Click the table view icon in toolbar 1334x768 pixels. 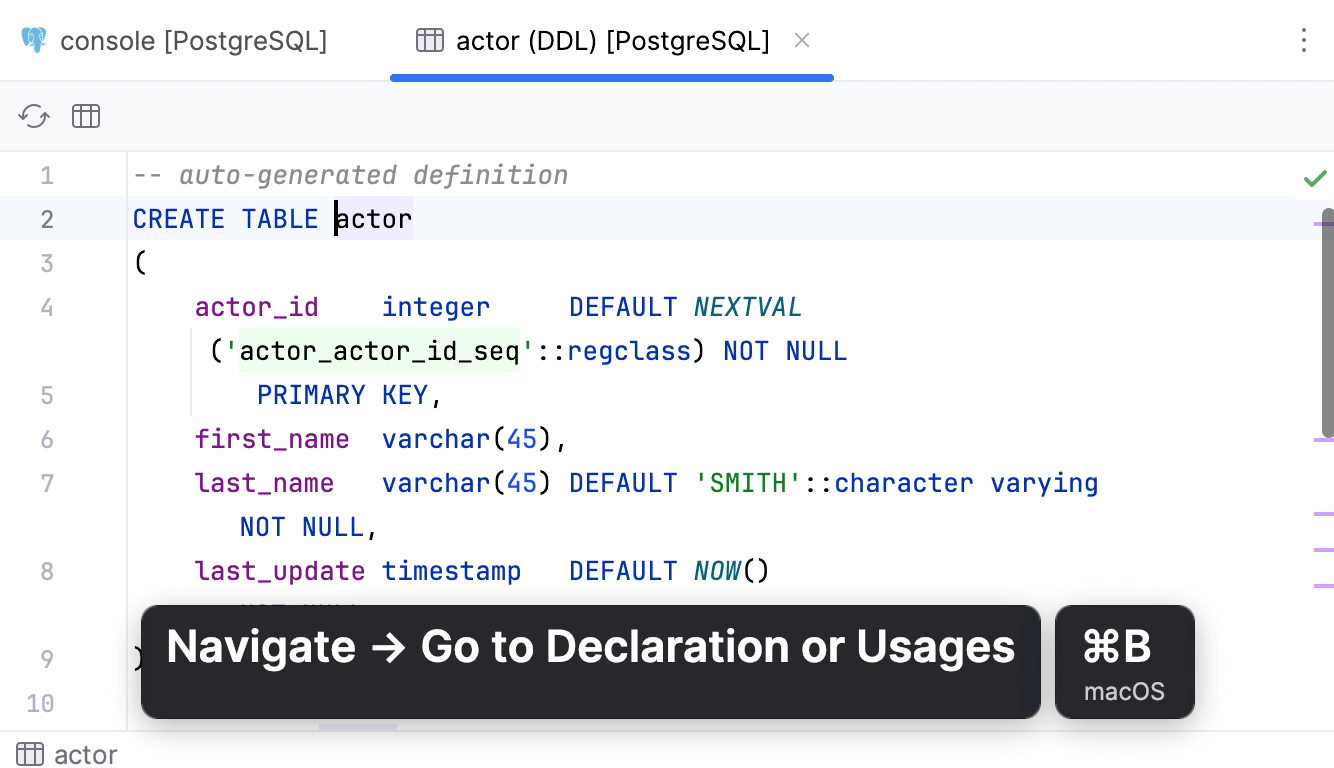pyautogui.click(x=86, y=116)
